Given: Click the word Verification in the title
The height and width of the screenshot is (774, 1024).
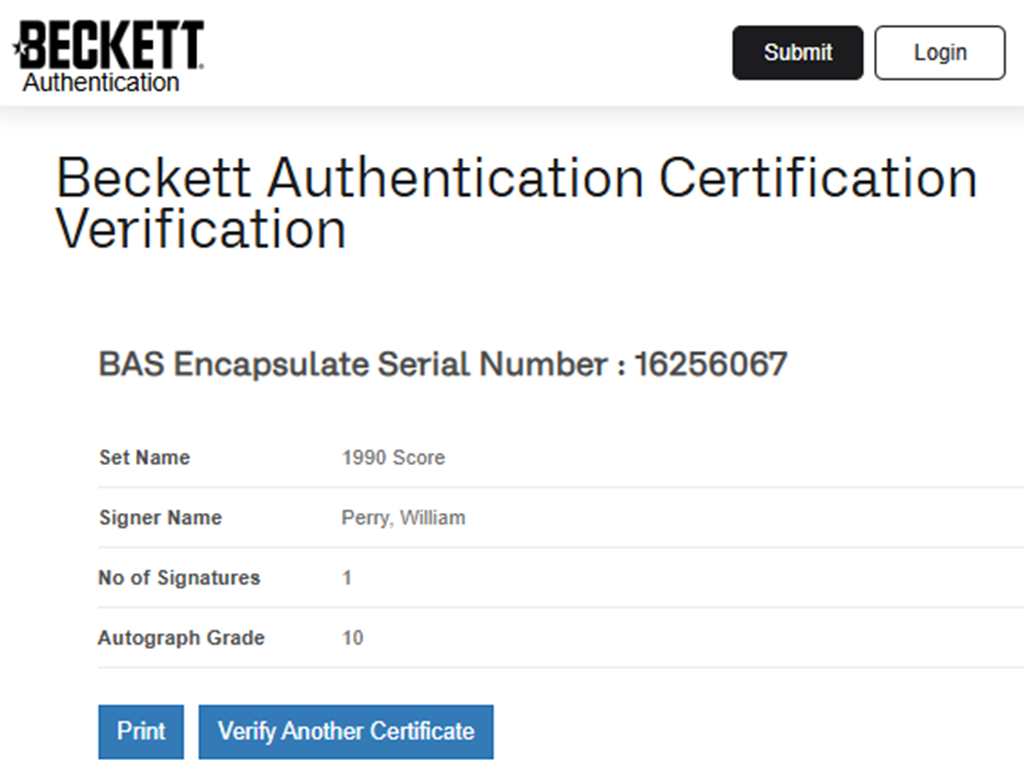Looking at the screenshot, I should (201, 229).
